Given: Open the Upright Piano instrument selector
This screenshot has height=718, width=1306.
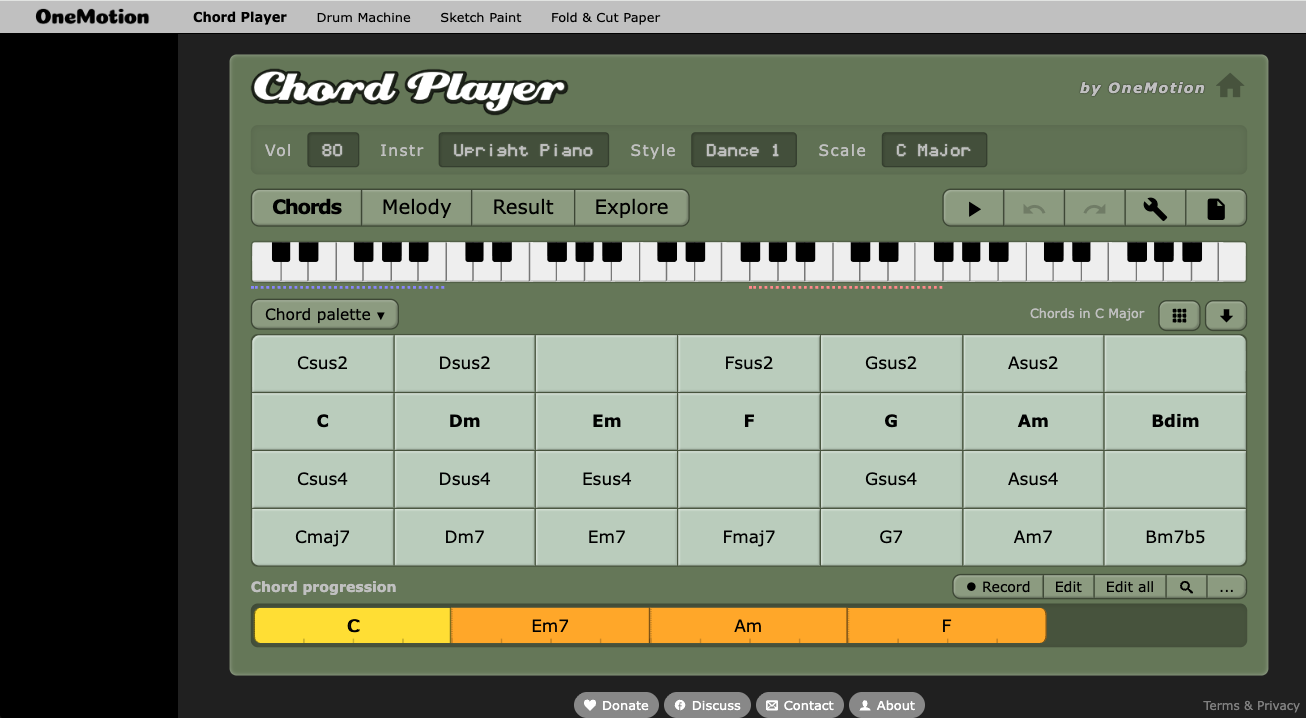Looking at the screenshot, I should (x=523, y=150).
